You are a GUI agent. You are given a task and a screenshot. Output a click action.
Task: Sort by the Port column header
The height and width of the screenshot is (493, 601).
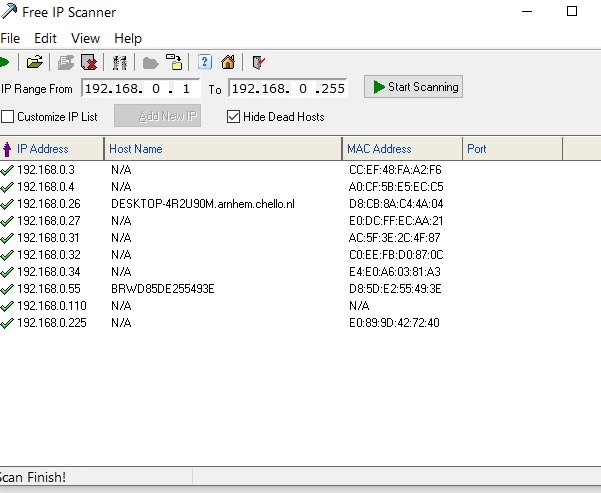click(x=513, y=149)
